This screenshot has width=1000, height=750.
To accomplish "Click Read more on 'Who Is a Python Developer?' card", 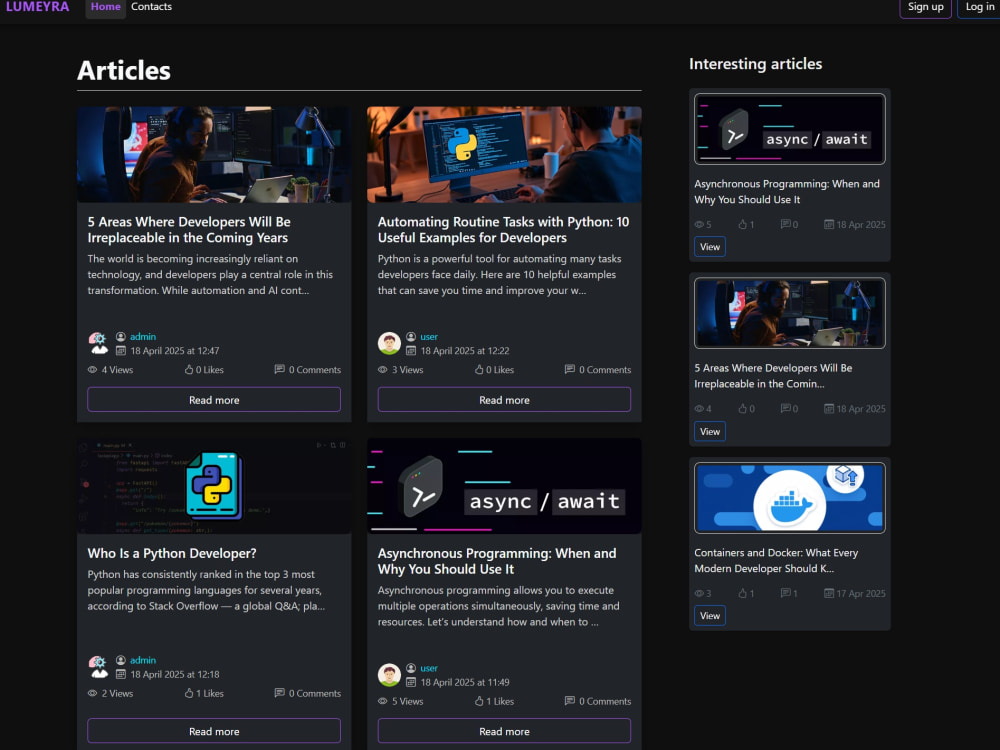I will pyautogui.click(x=214, y=732).
